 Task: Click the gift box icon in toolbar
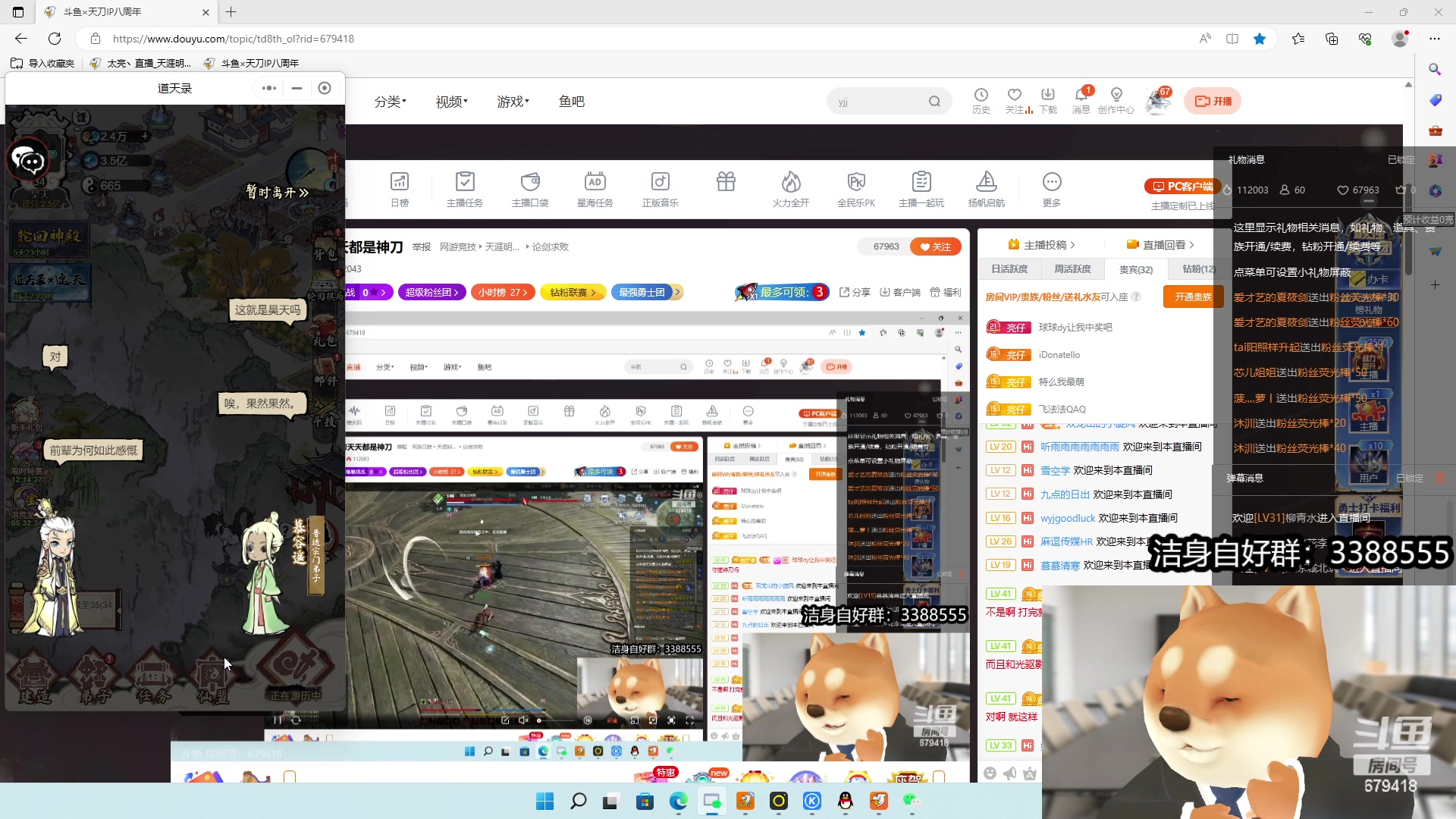(x=726, y=182)
